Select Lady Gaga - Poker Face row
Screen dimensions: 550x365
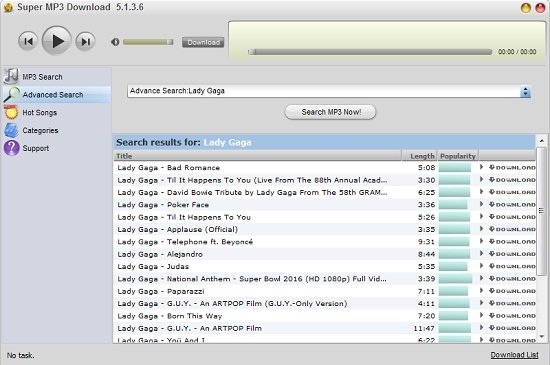click(x=324, y=205)
